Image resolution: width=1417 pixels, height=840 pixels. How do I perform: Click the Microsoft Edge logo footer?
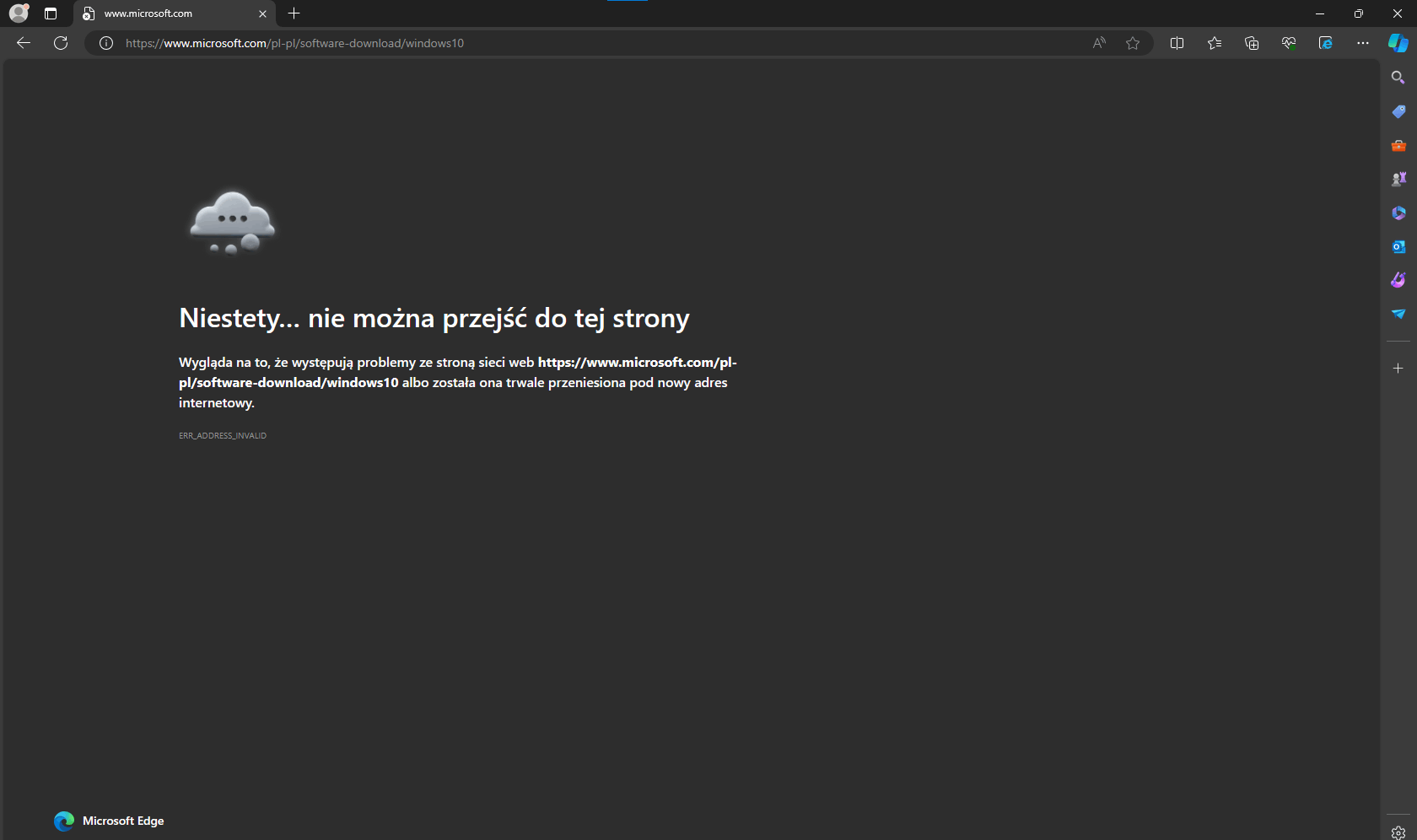pyautogui.click(x=109, y=821)
